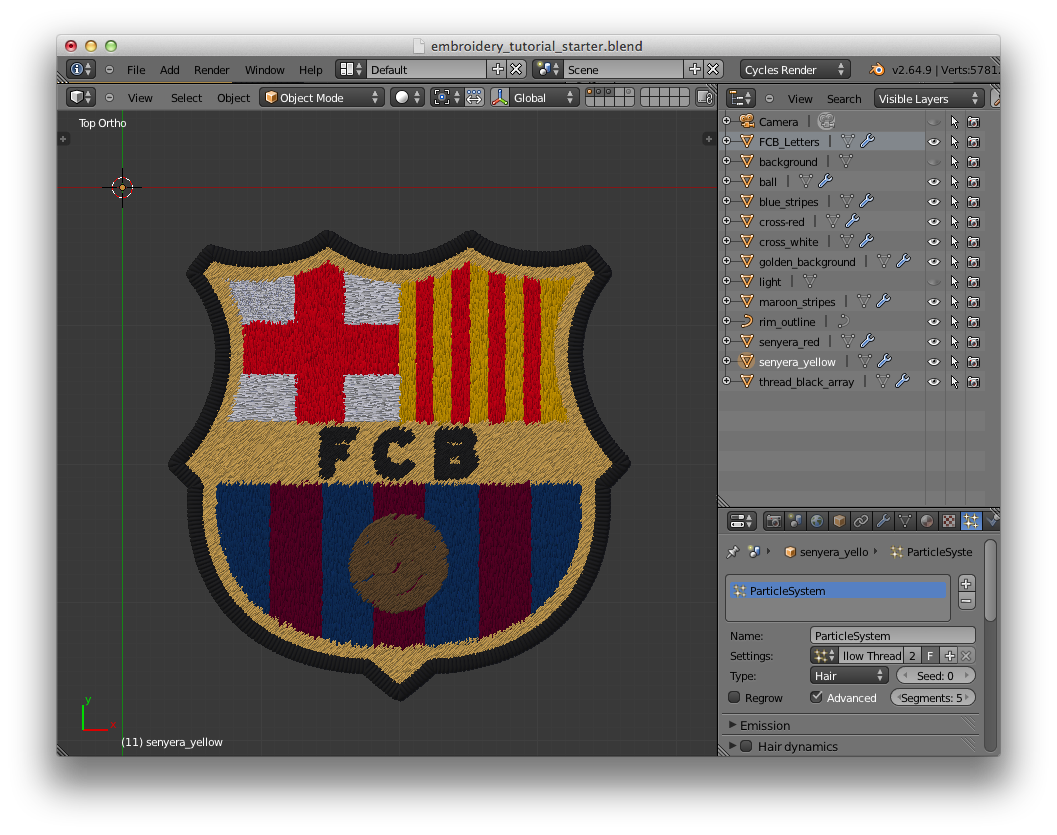
Task: Open the Render properties camera tab
Action: point(773,521)
